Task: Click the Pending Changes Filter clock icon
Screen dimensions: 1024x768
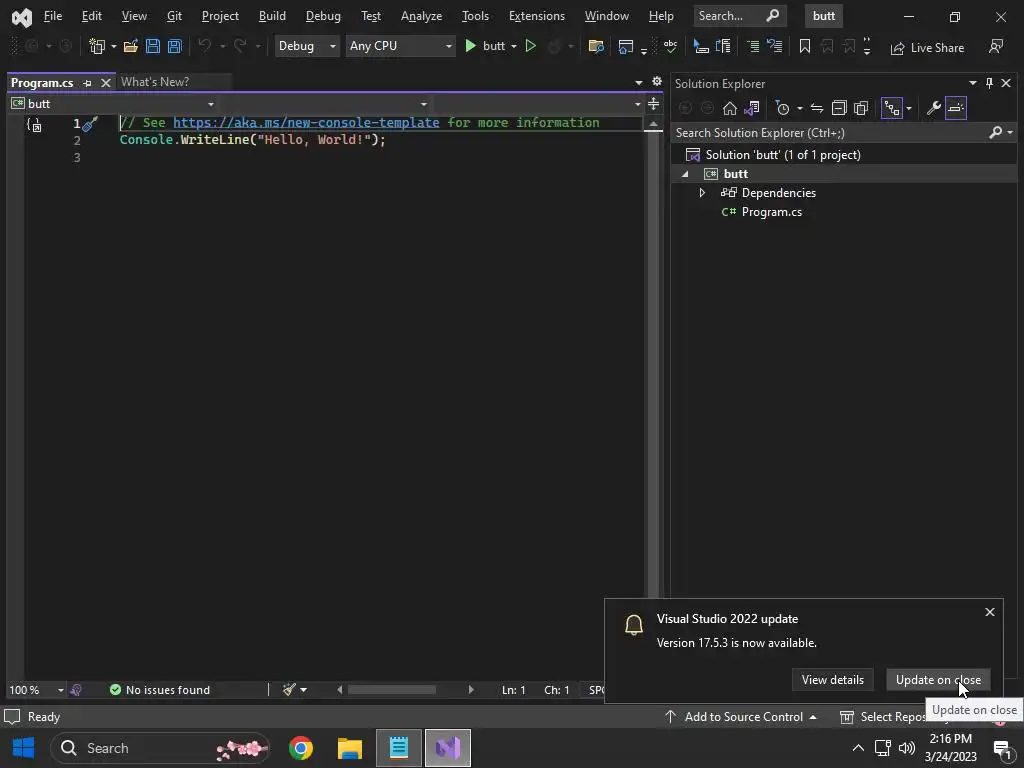Action: [x=782, y=108]
